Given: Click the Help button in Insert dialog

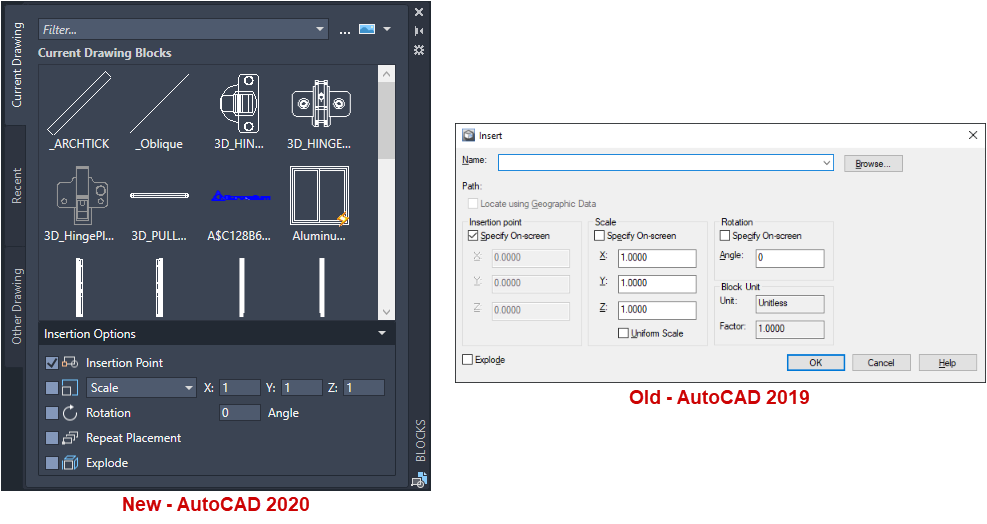Looking at the screenshot, I should tap(947, 363).
